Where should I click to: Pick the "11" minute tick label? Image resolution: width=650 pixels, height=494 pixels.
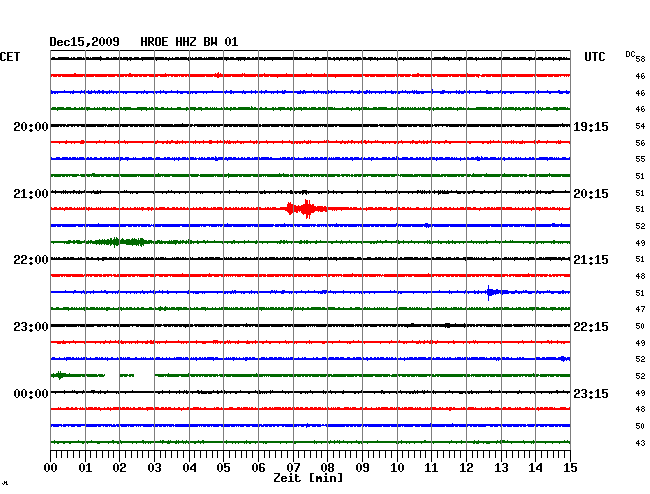click(x=431, y=467)
